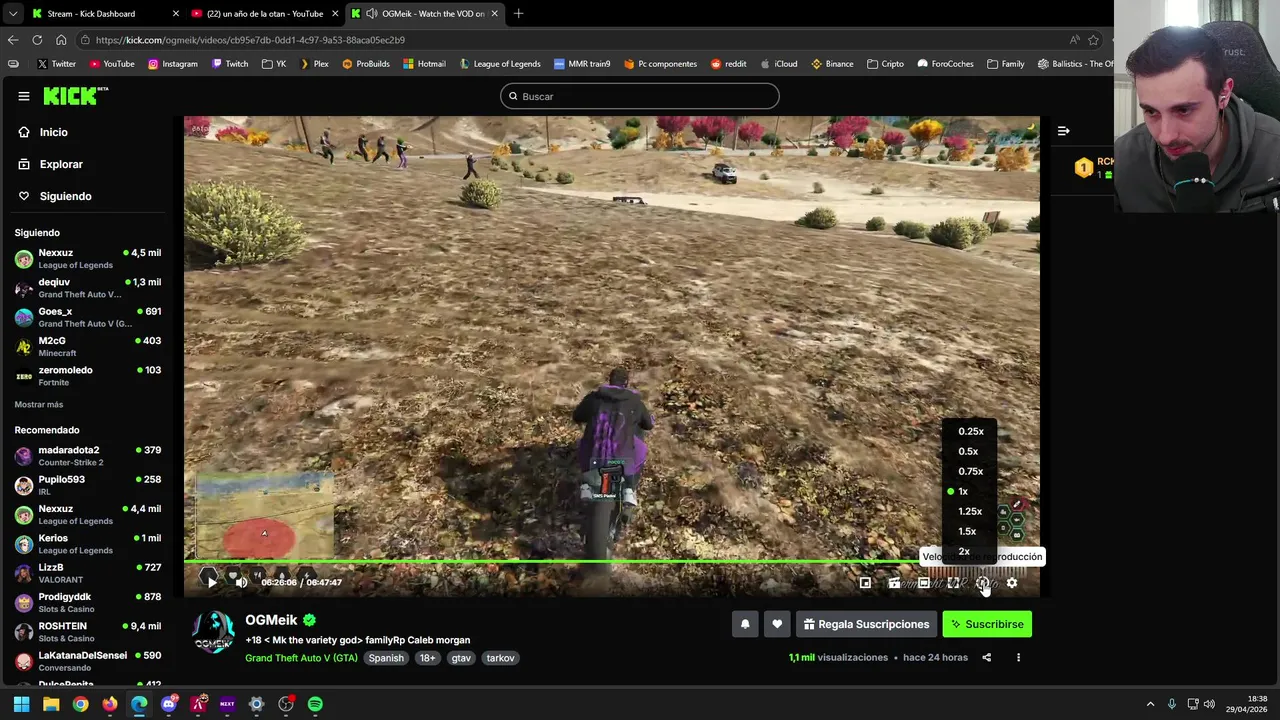Open the video more options menu
This screenshot has height=720, width=1280.
click(1018, 658)
